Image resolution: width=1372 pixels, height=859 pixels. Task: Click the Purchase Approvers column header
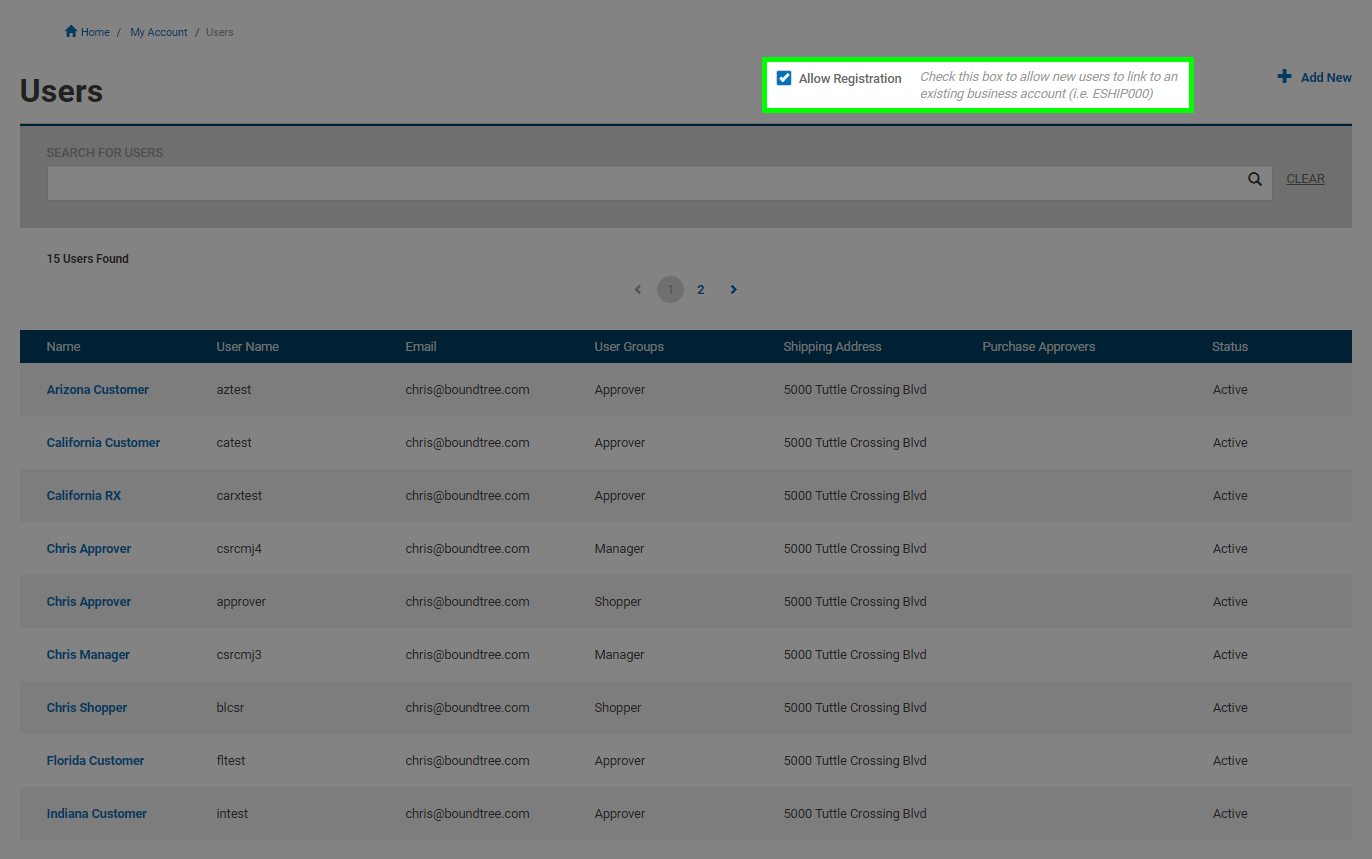click(x=1039, y=347)
